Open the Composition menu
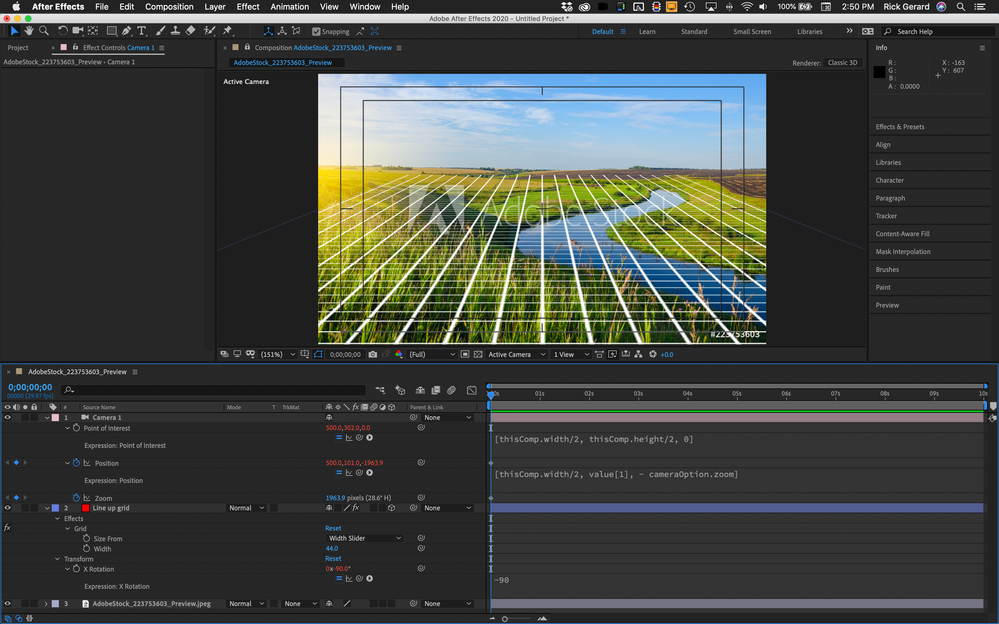 (169, 7)
